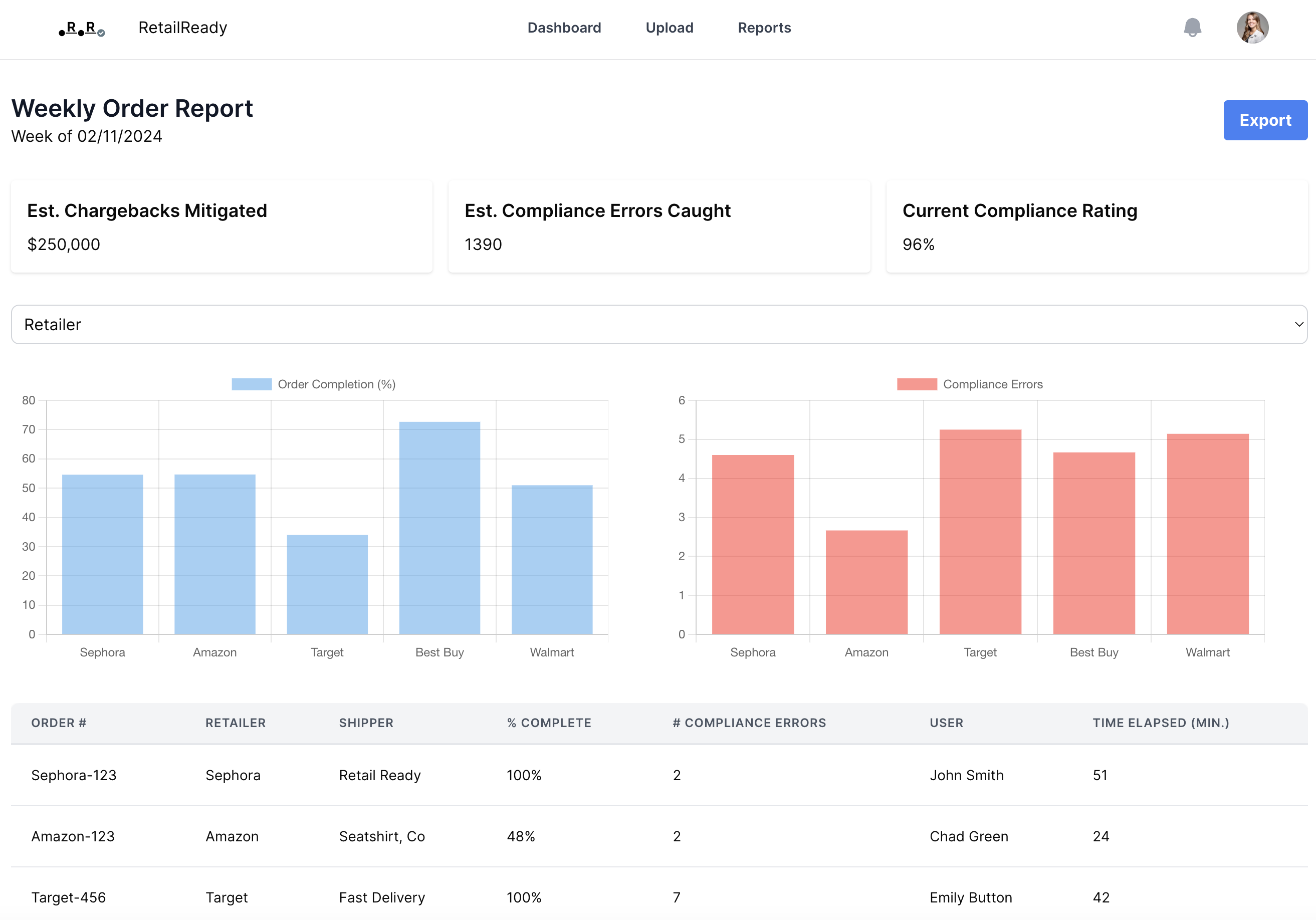Click the Walmart compliance errors bar
The height and width of the screenshot is (920, 1316).
(1207, 533)
